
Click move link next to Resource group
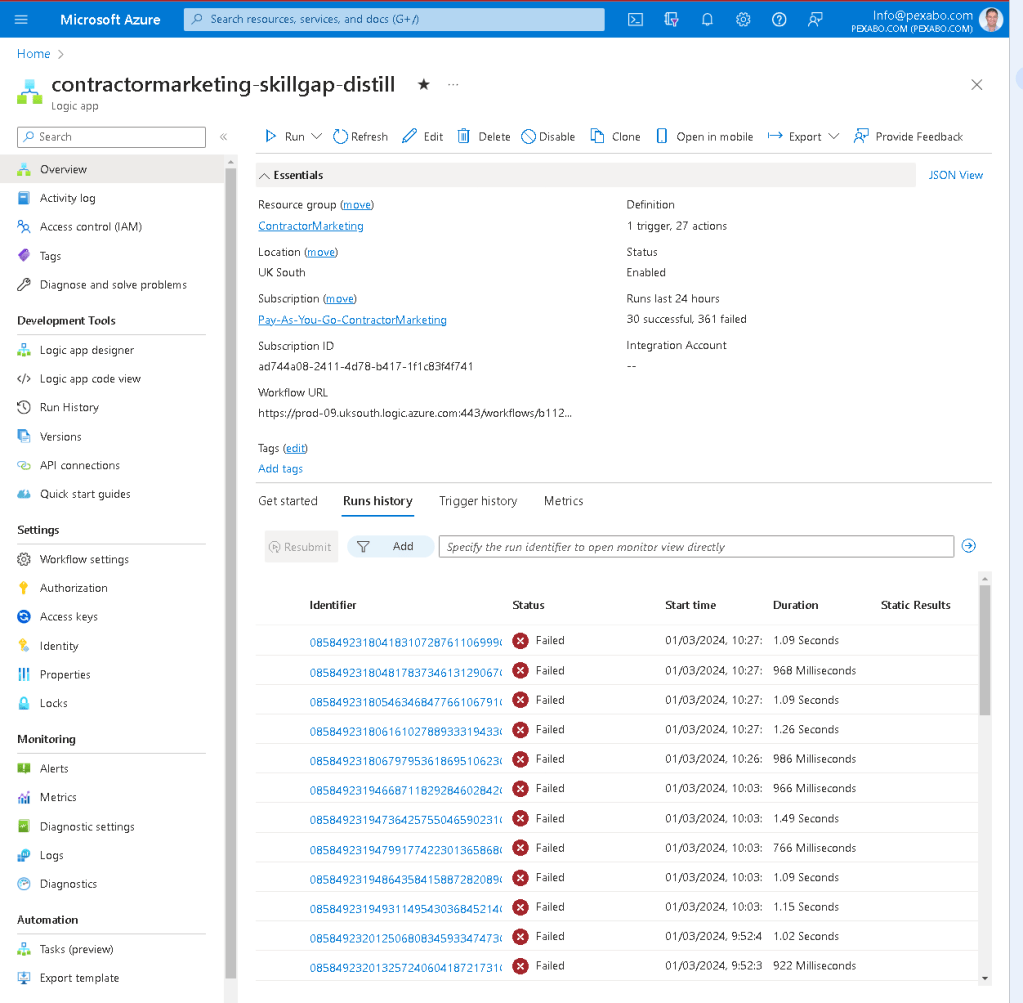(357, 205)
